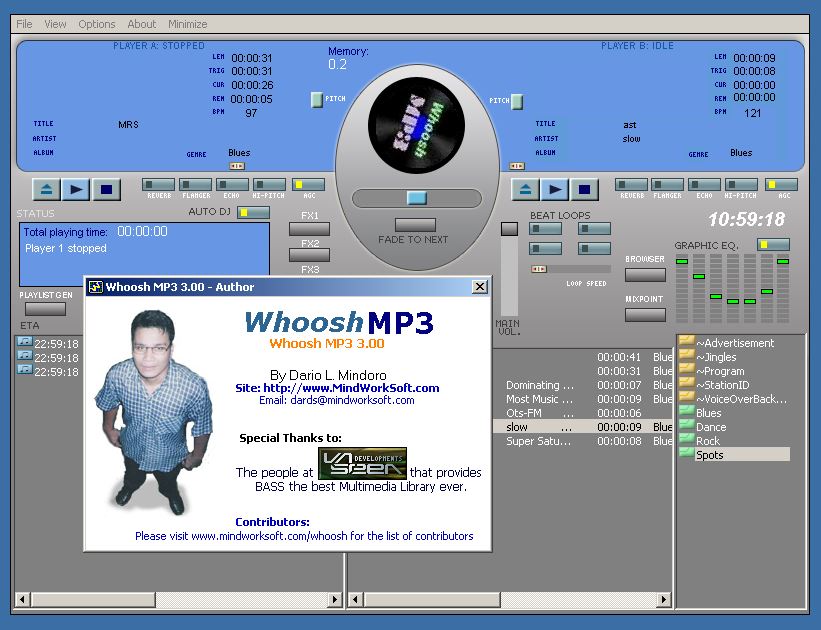
Task: Click the green Rock folder icon
Action: tap(686, 440)
